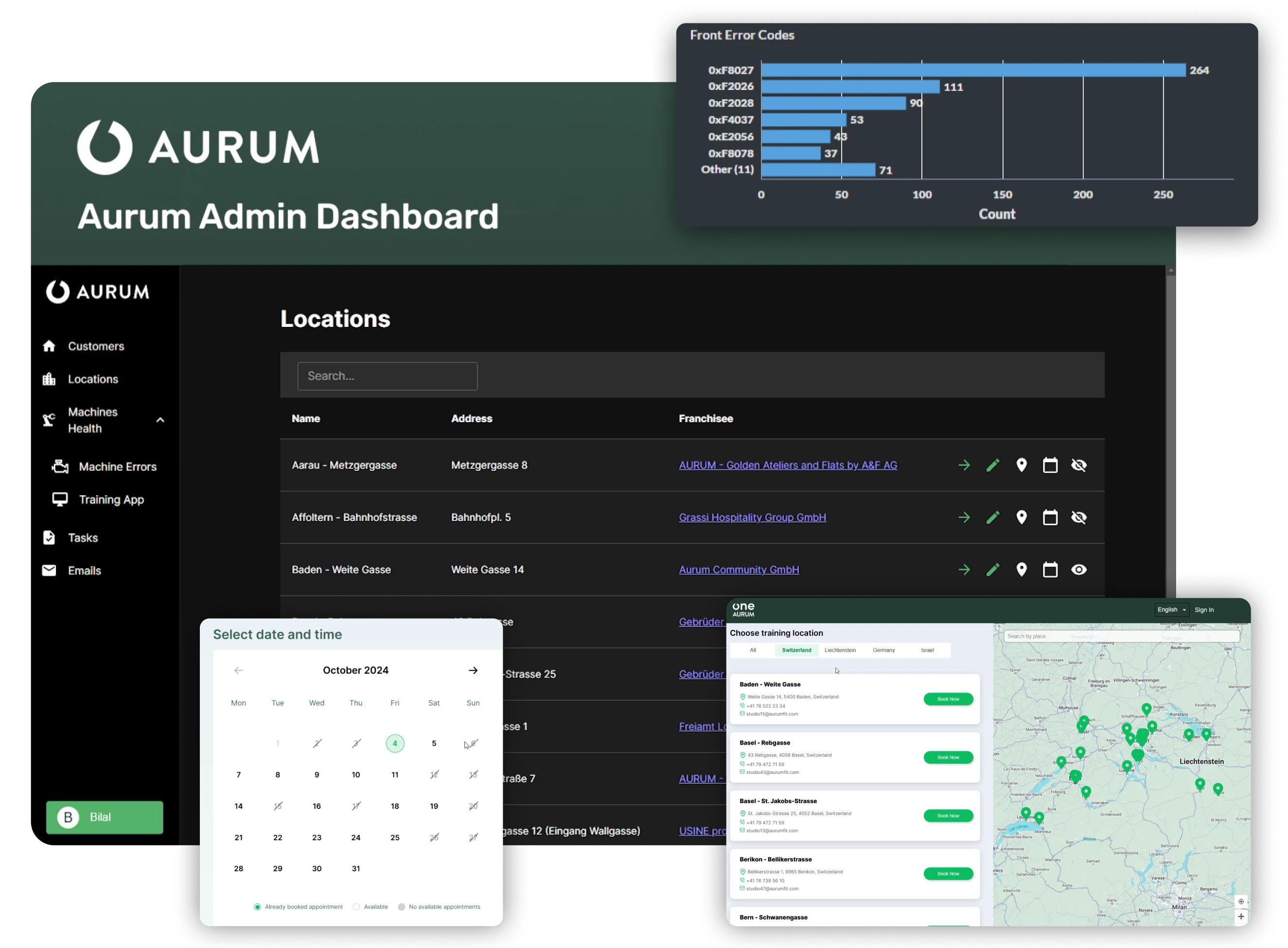Click the Tasks document icon
Screen dimensions: 1288x948
49,537
